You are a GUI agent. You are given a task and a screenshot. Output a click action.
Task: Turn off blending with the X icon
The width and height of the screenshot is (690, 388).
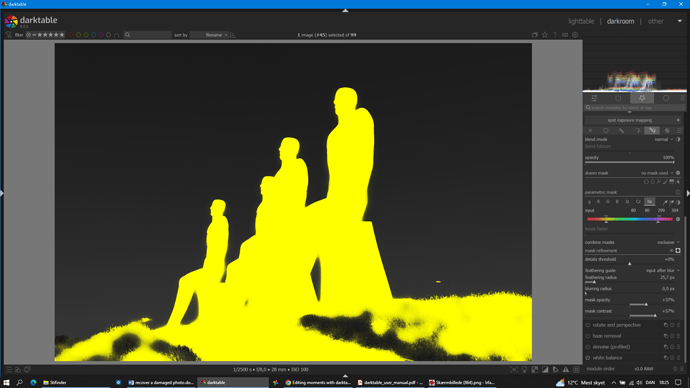click(x=590, y=131)
